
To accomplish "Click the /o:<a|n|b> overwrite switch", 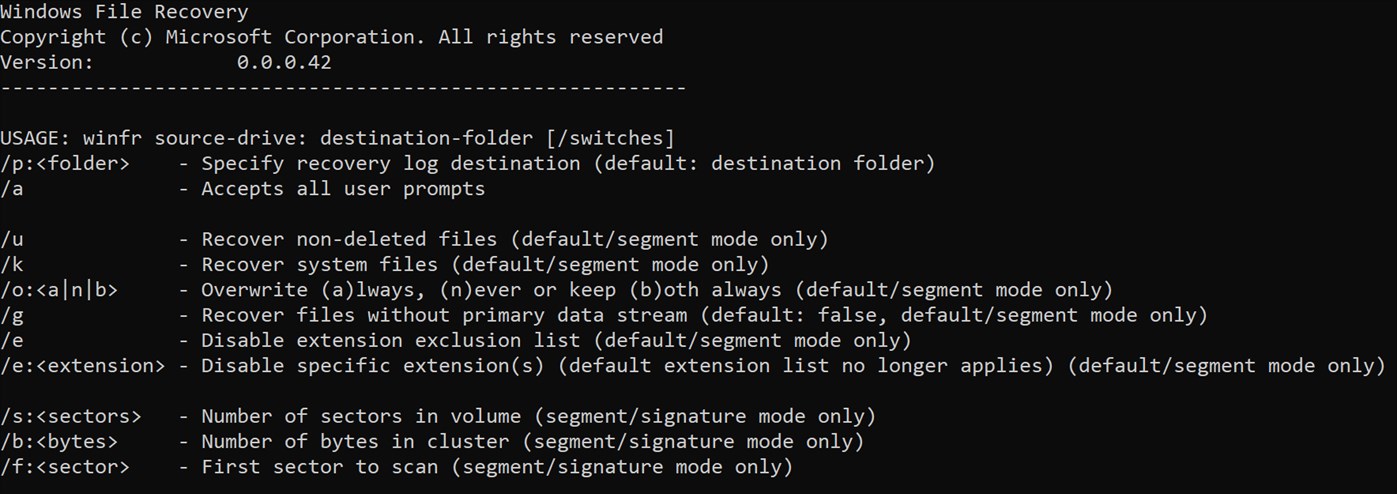I will click(59, 290).
